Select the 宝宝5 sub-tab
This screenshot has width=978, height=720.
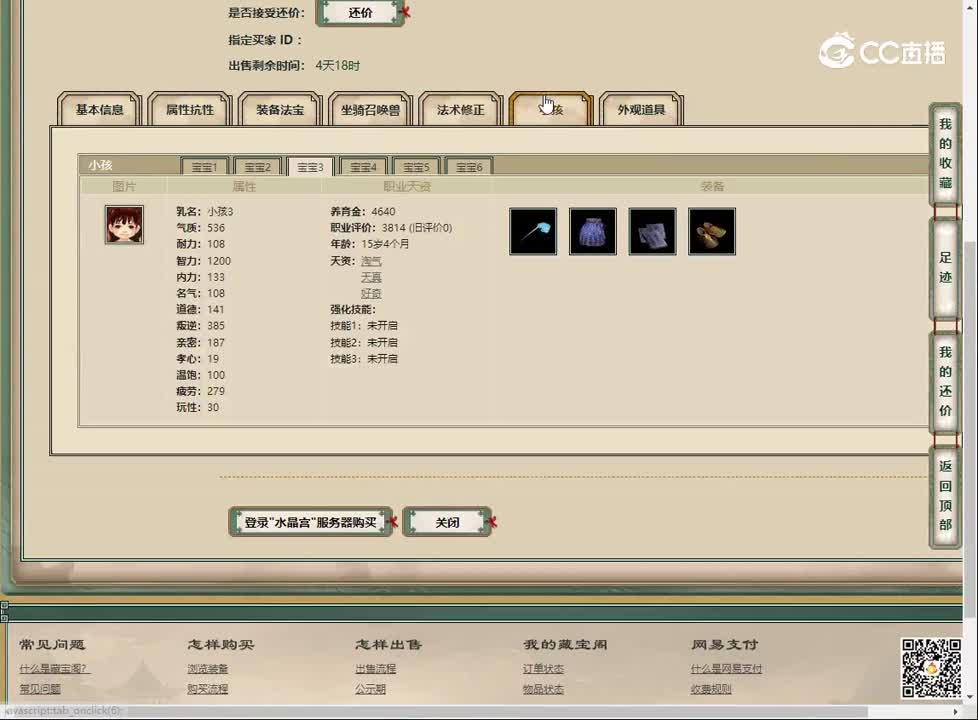click(x=416, y=167)
